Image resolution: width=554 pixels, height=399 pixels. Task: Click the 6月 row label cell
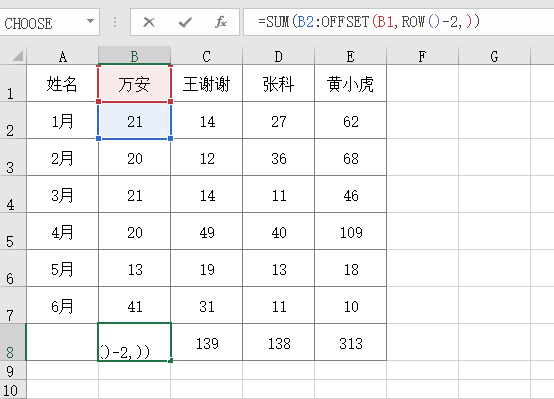click(x=63, y=306)
